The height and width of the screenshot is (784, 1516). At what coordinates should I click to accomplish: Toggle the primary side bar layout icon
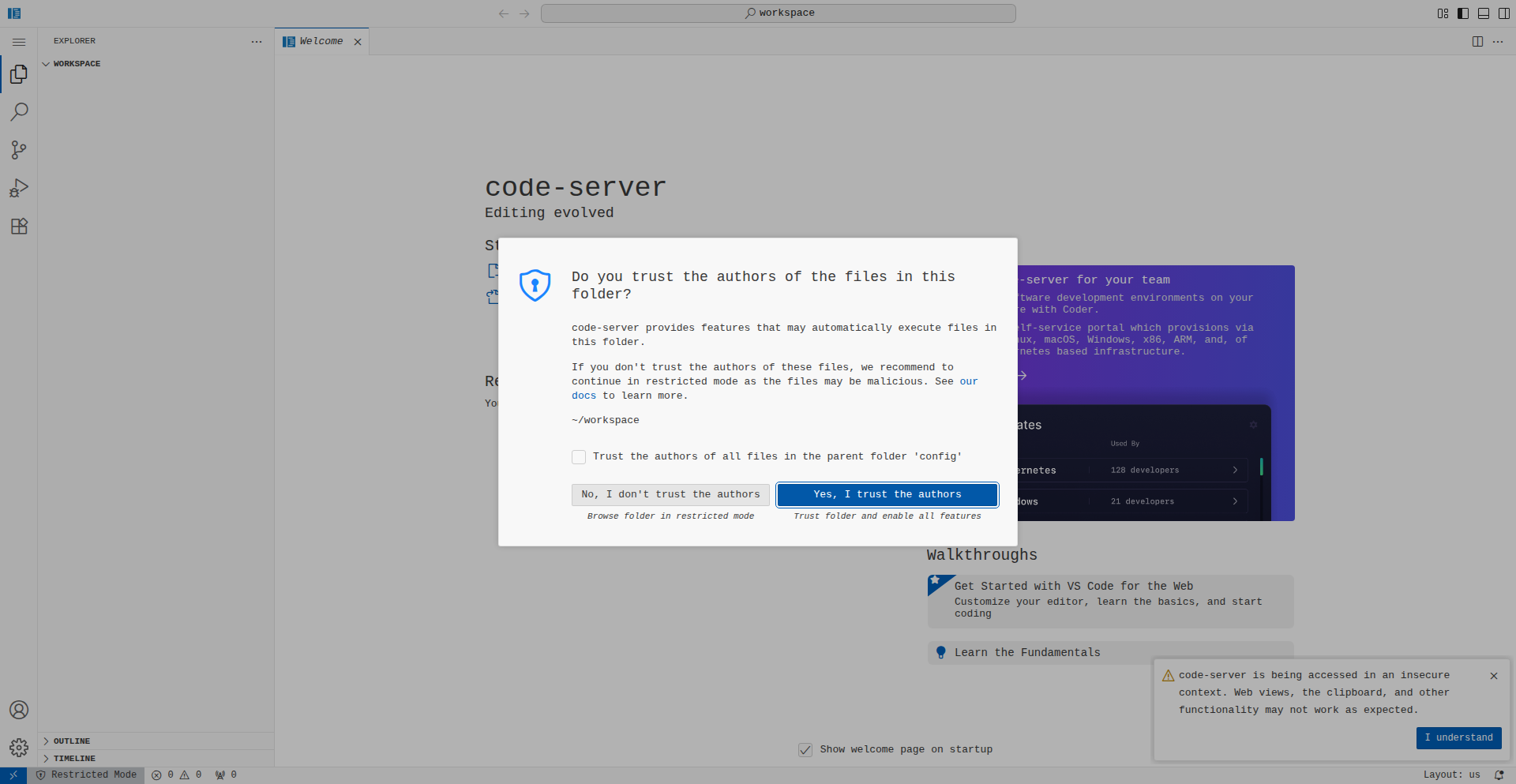tap(1463, 13)
